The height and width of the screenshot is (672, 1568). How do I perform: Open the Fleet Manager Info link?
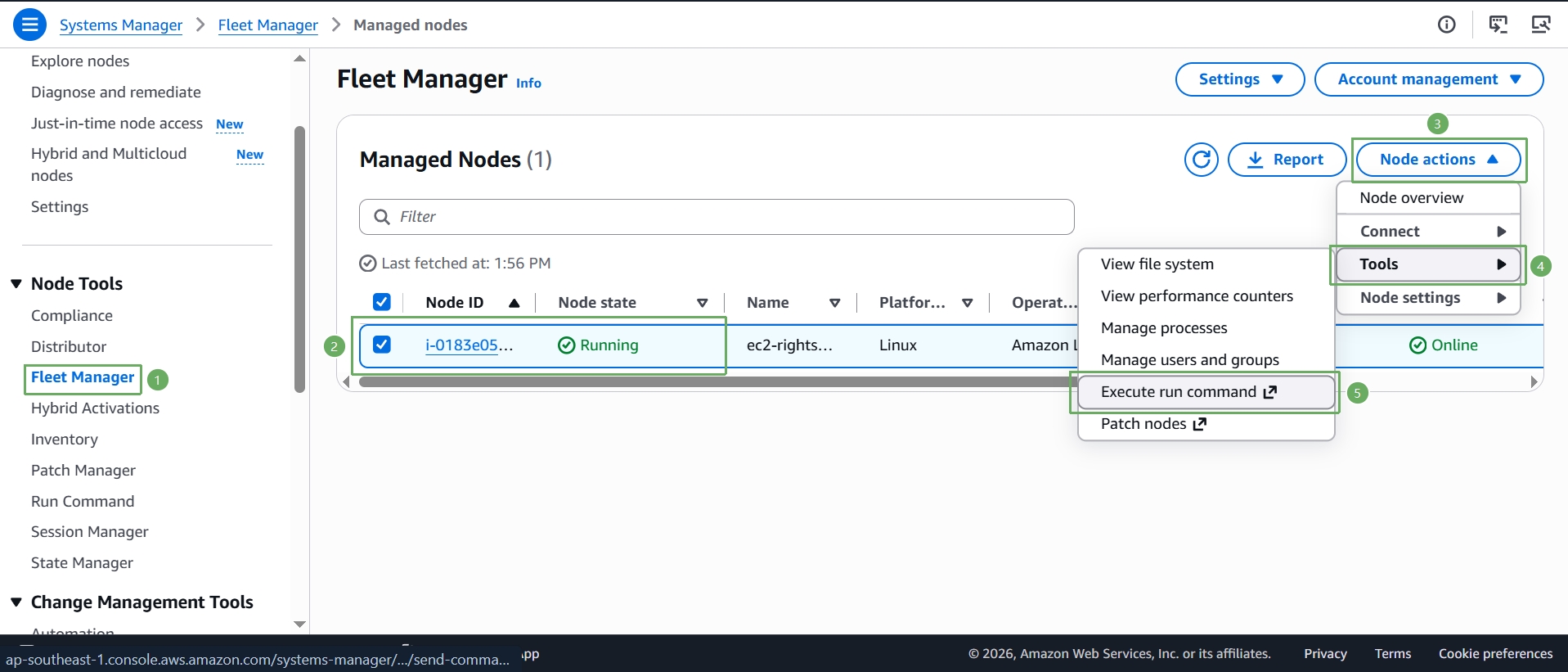528,83
